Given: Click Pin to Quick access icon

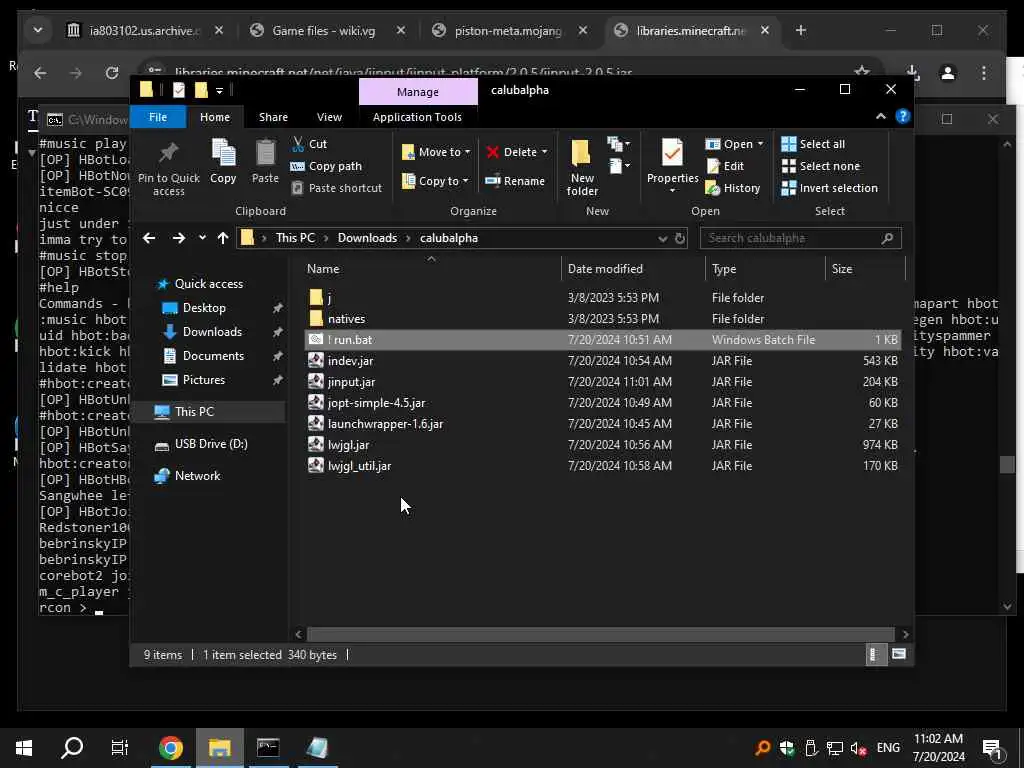Looking at the screenshot, I should 168,168.
